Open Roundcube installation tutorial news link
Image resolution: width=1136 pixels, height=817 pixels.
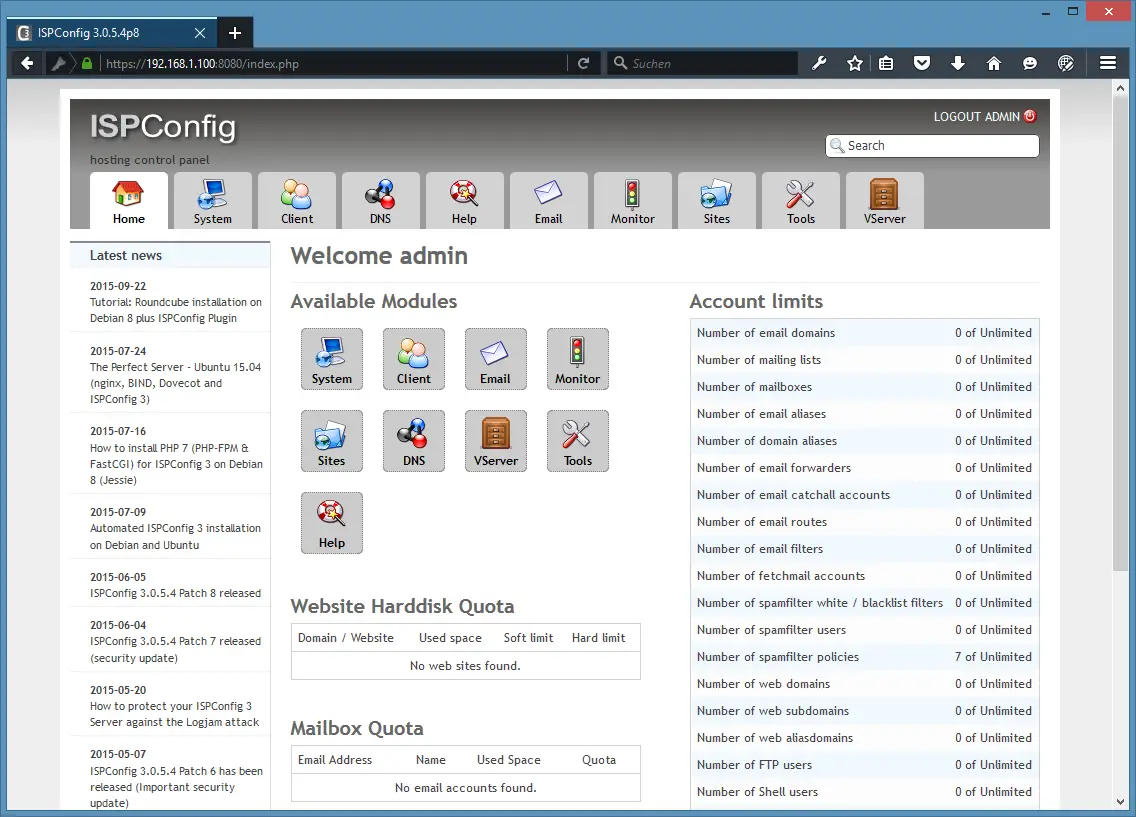[x=175, y=310]
